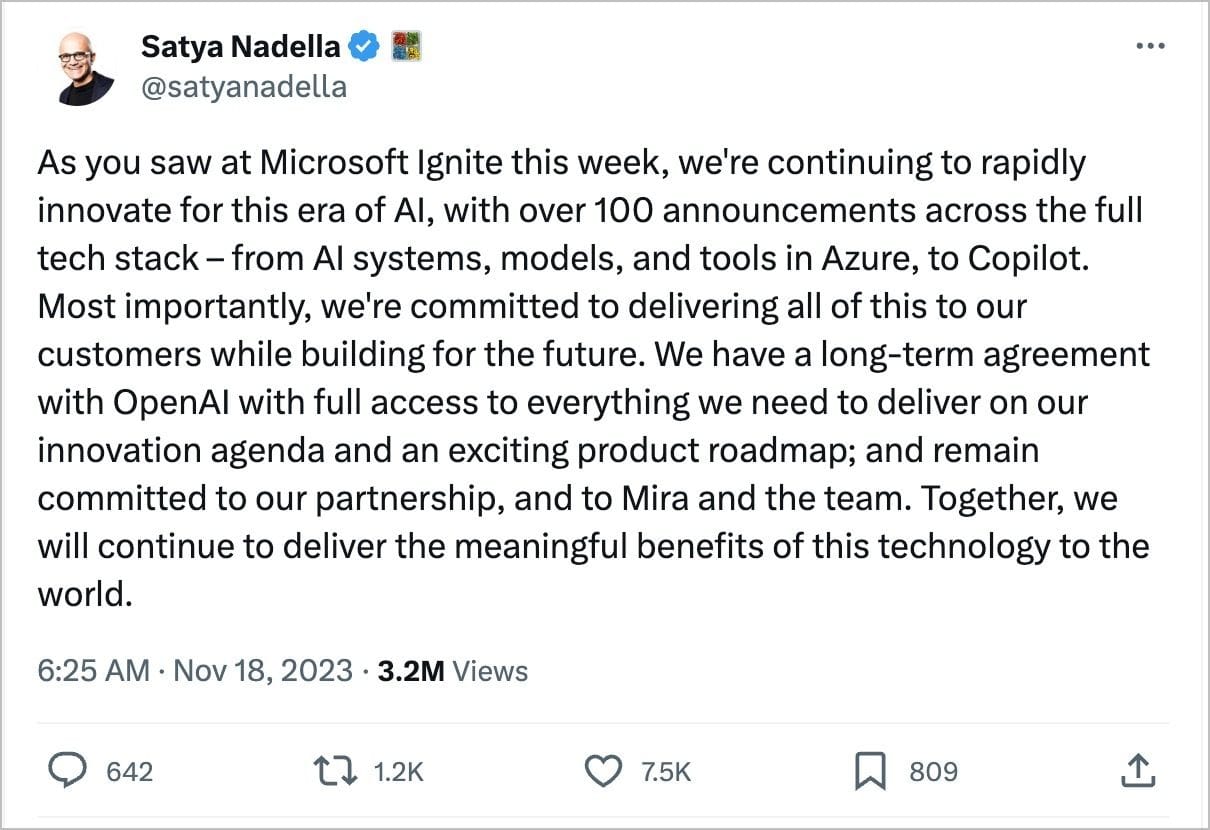Click the blue verified checkmark badge
1210x830 pixels.
tap(363, 46)
